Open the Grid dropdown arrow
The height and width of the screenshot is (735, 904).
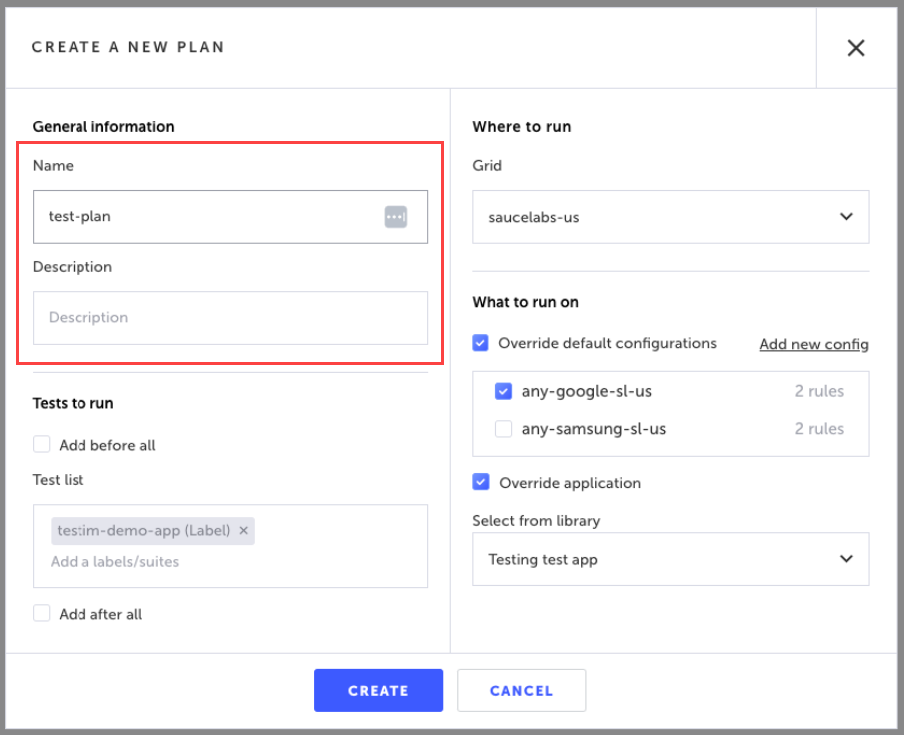pos(846,216)
